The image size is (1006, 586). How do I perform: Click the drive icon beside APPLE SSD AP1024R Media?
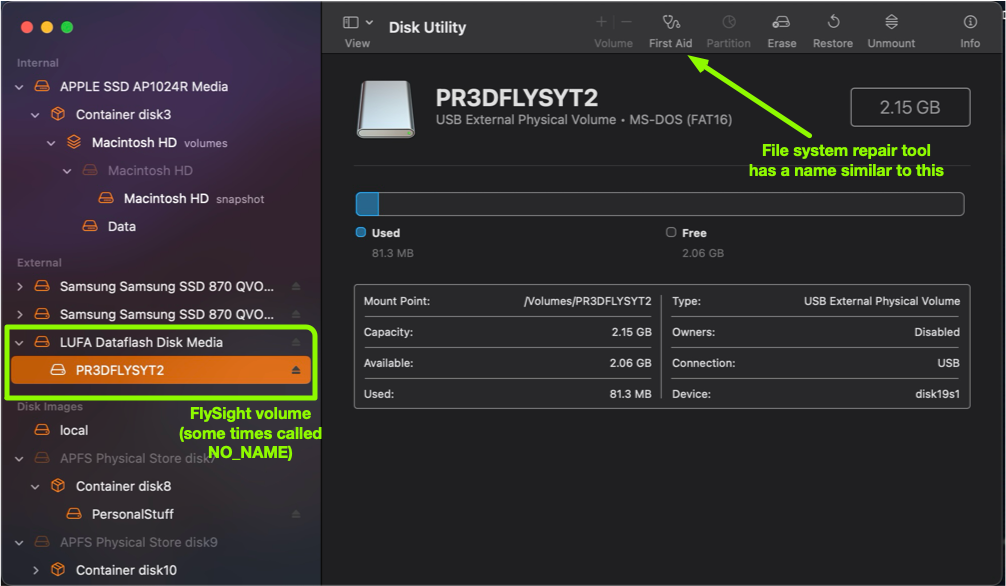pos(42,86)
